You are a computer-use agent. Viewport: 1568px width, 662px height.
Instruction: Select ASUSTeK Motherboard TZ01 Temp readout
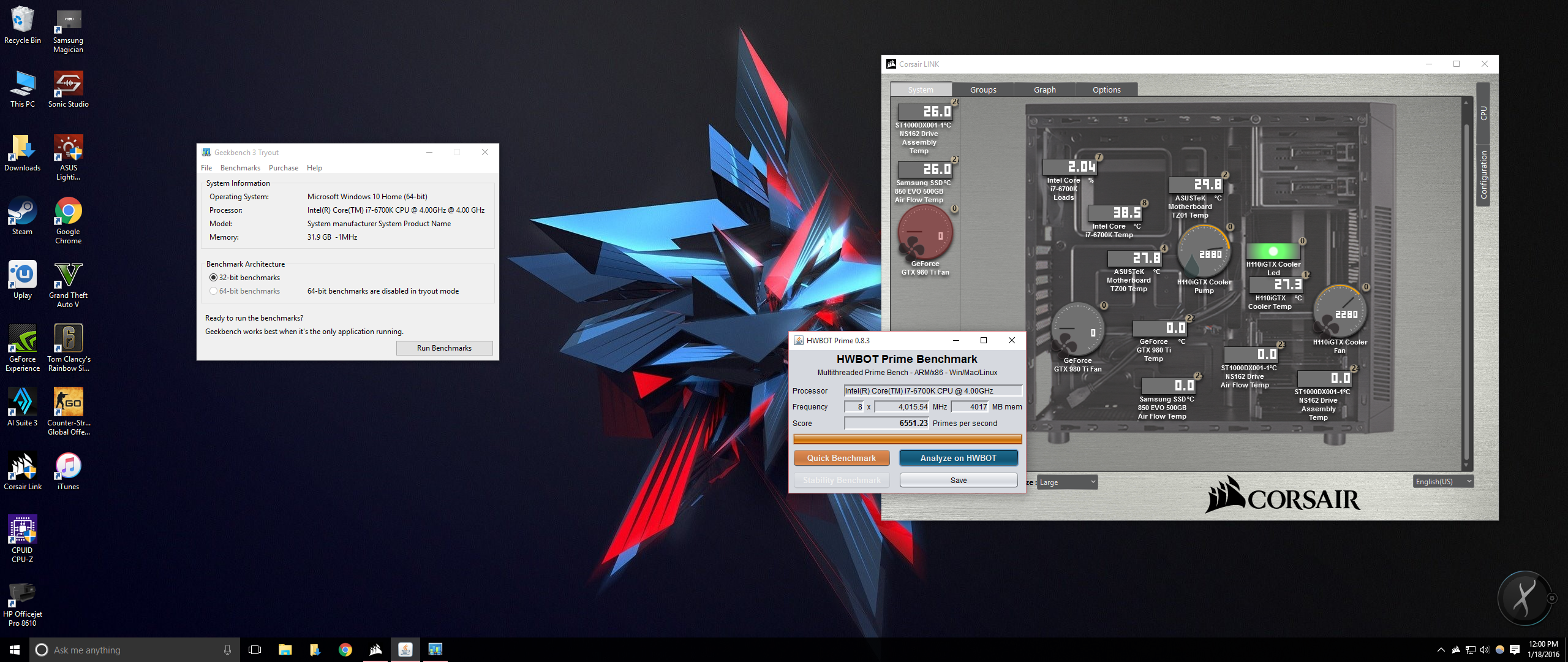[1196, 185]
